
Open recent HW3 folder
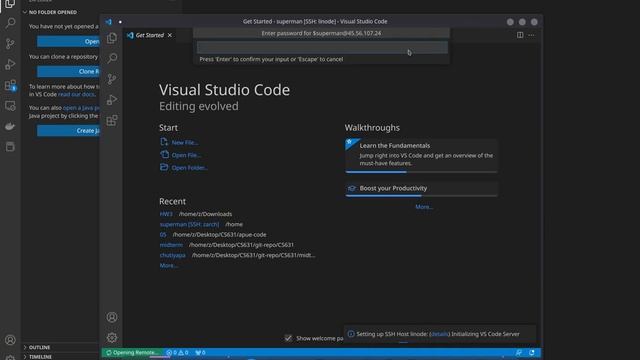point(166,214)
